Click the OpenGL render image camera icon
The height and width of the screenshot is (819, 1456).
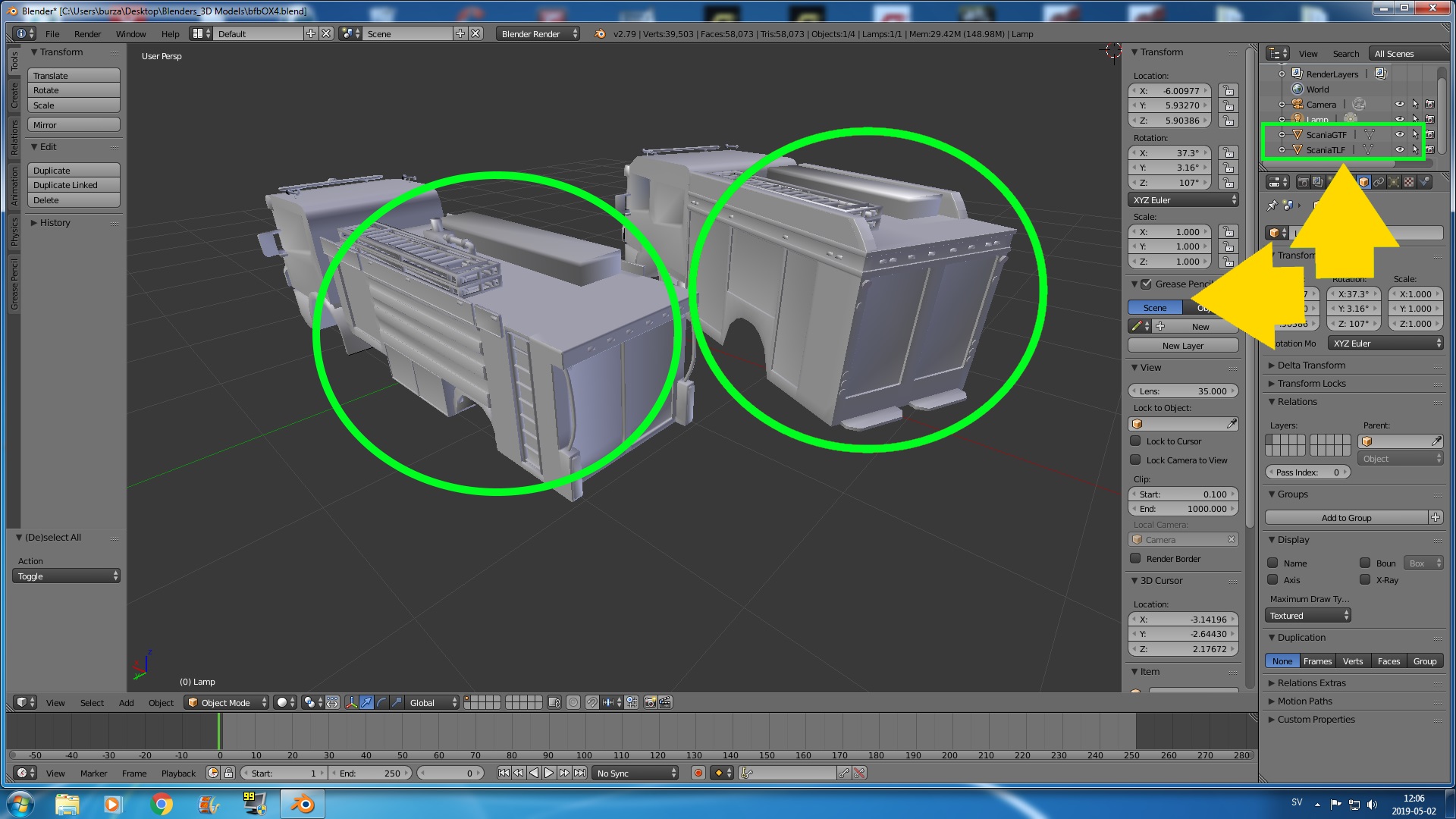[650, 703]
